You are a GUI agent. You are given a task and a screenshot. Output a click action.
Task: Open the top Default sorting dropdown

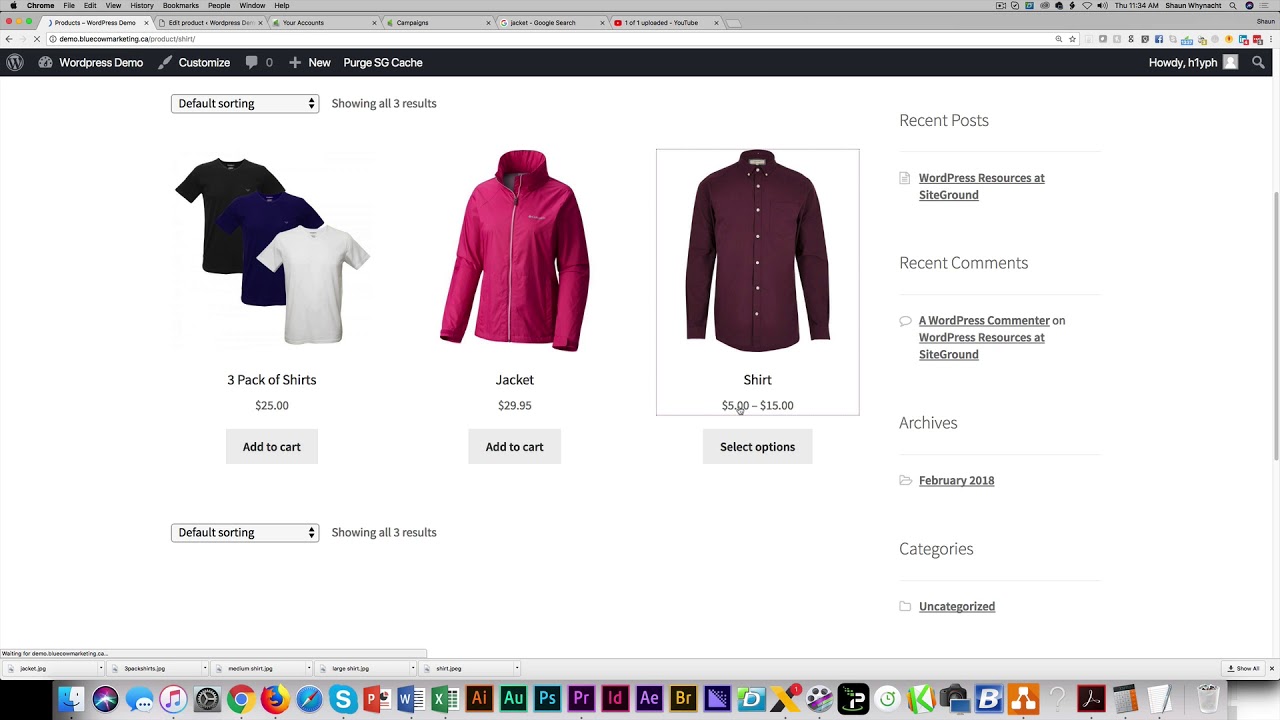pos(245,103)
